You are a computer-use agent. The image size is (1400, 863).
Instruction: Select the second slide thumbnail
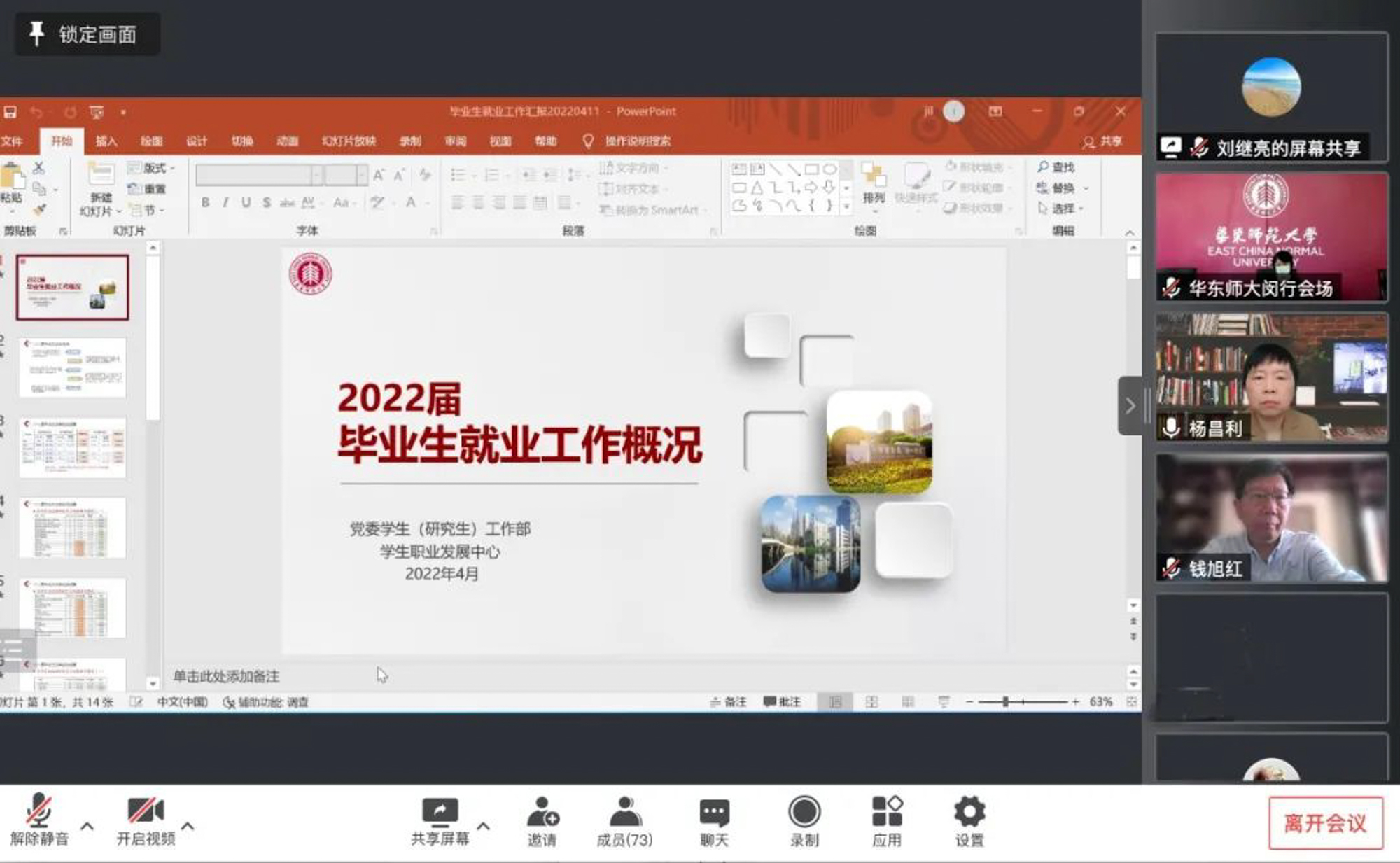pyautogui.click(x=73, y=367)
